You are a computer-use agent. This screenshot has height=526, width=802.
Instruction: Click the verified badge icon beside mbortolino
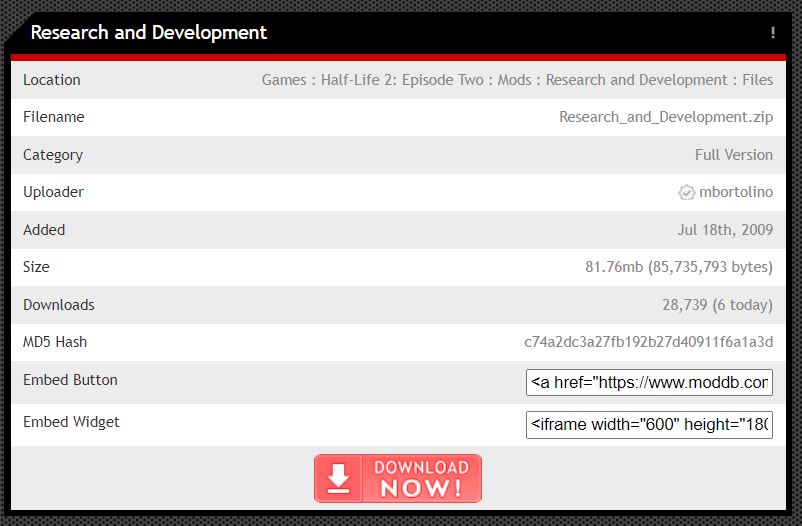click(x=686, y=192)
